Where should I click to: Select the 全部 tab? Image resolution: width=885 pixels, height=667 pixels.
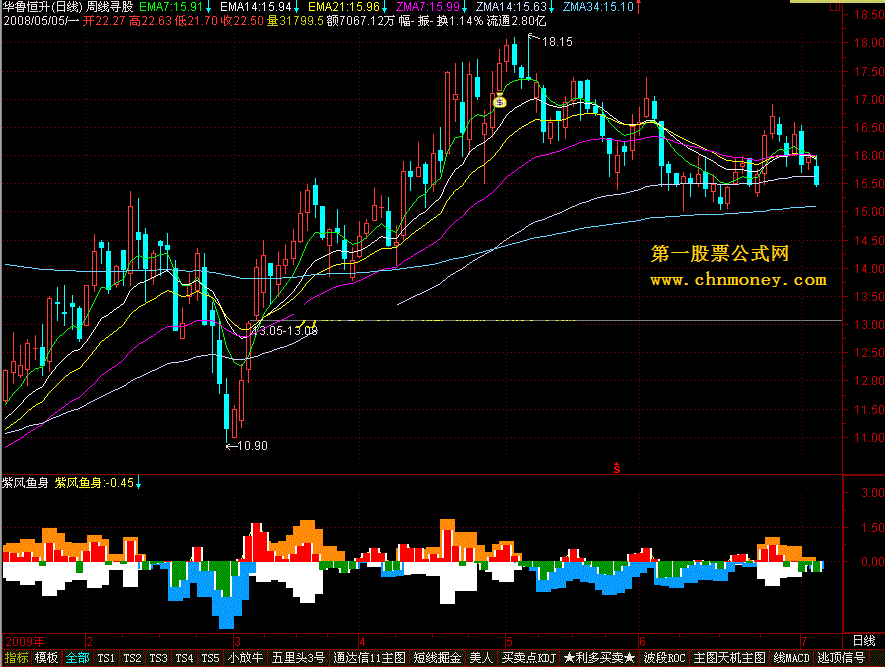tap(77, 658)
